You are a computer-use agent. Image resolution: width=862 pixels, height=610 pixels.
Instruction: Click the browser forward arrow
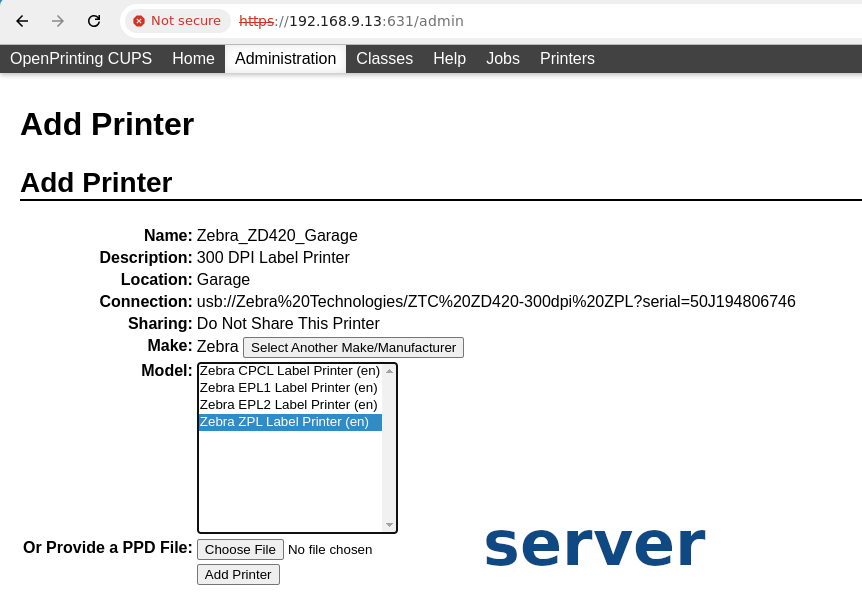pos(58,21)
